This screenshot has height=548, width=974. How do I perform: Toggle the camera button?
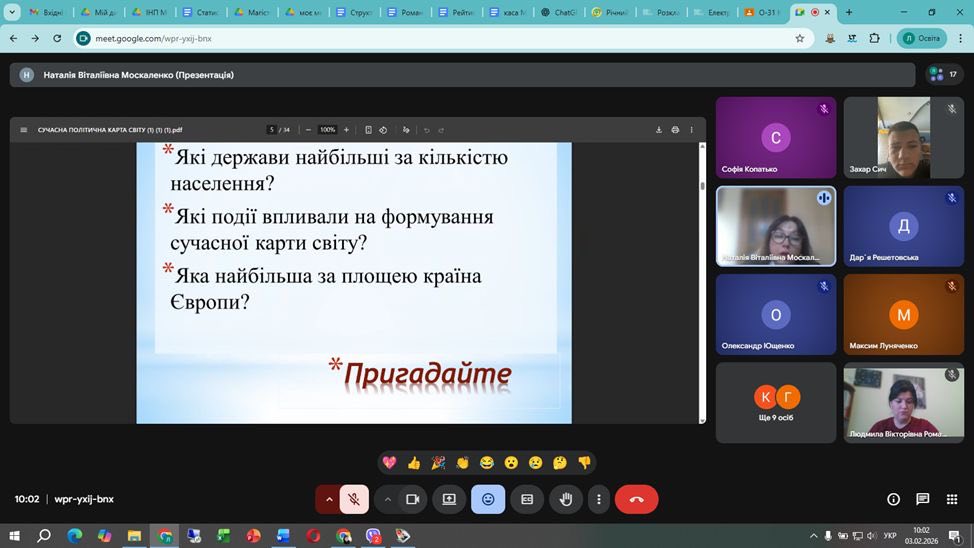tap(413, 499)
